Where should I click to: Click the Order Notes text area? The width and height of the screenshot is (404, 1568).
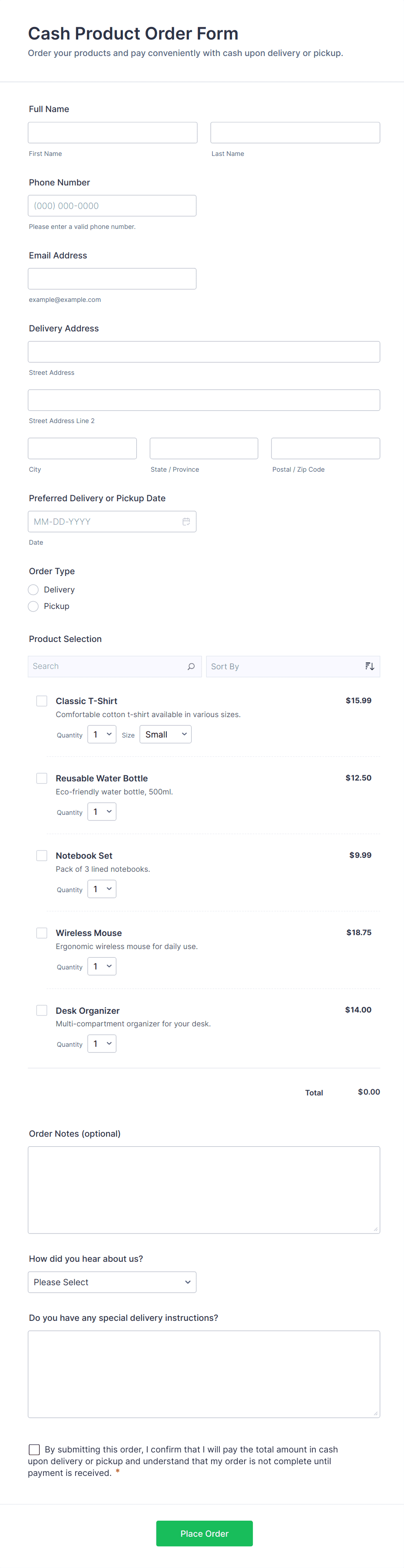(204, 1189)
